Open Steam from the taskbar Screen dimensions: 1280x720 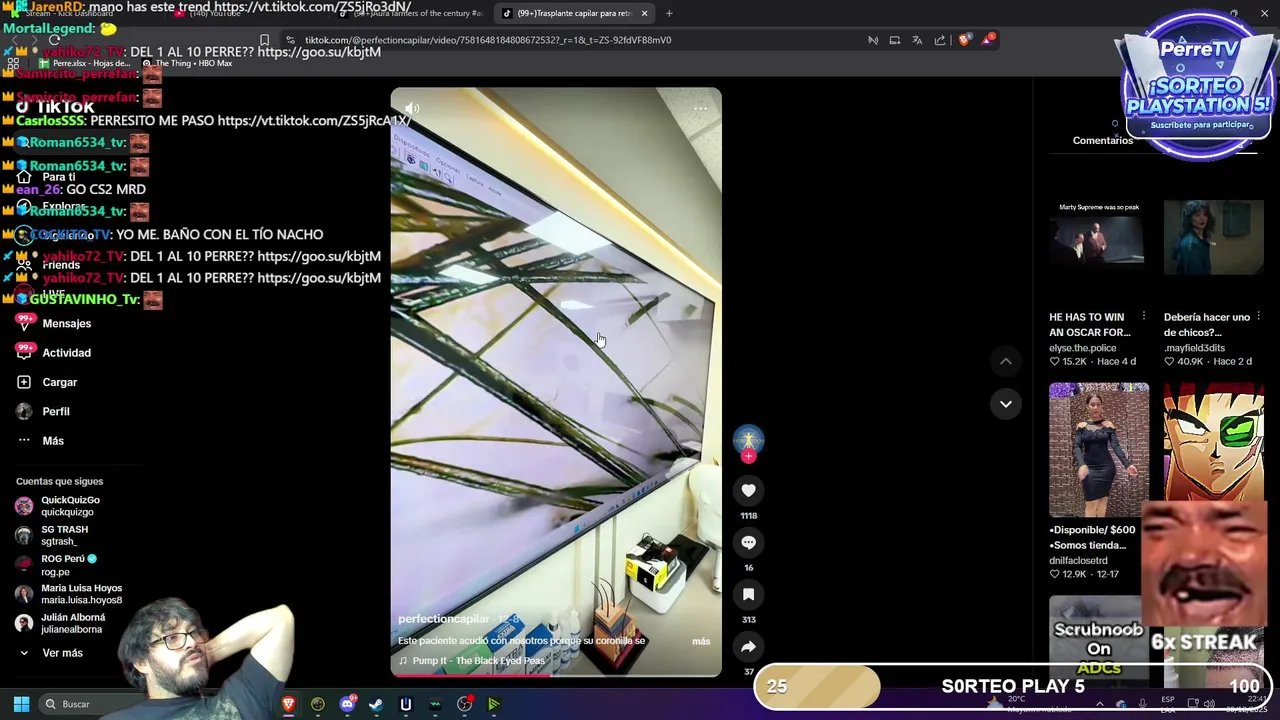pyautogui.click(x=376, y=704)
